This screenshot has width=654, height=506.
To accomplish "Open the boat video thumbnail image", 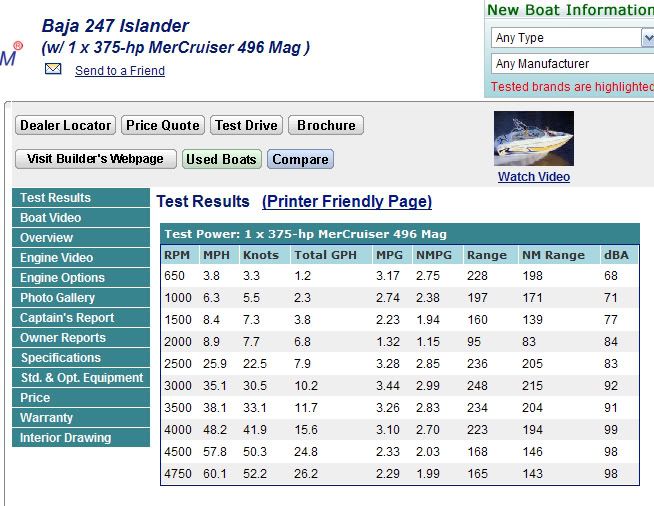I will (534, 138).
